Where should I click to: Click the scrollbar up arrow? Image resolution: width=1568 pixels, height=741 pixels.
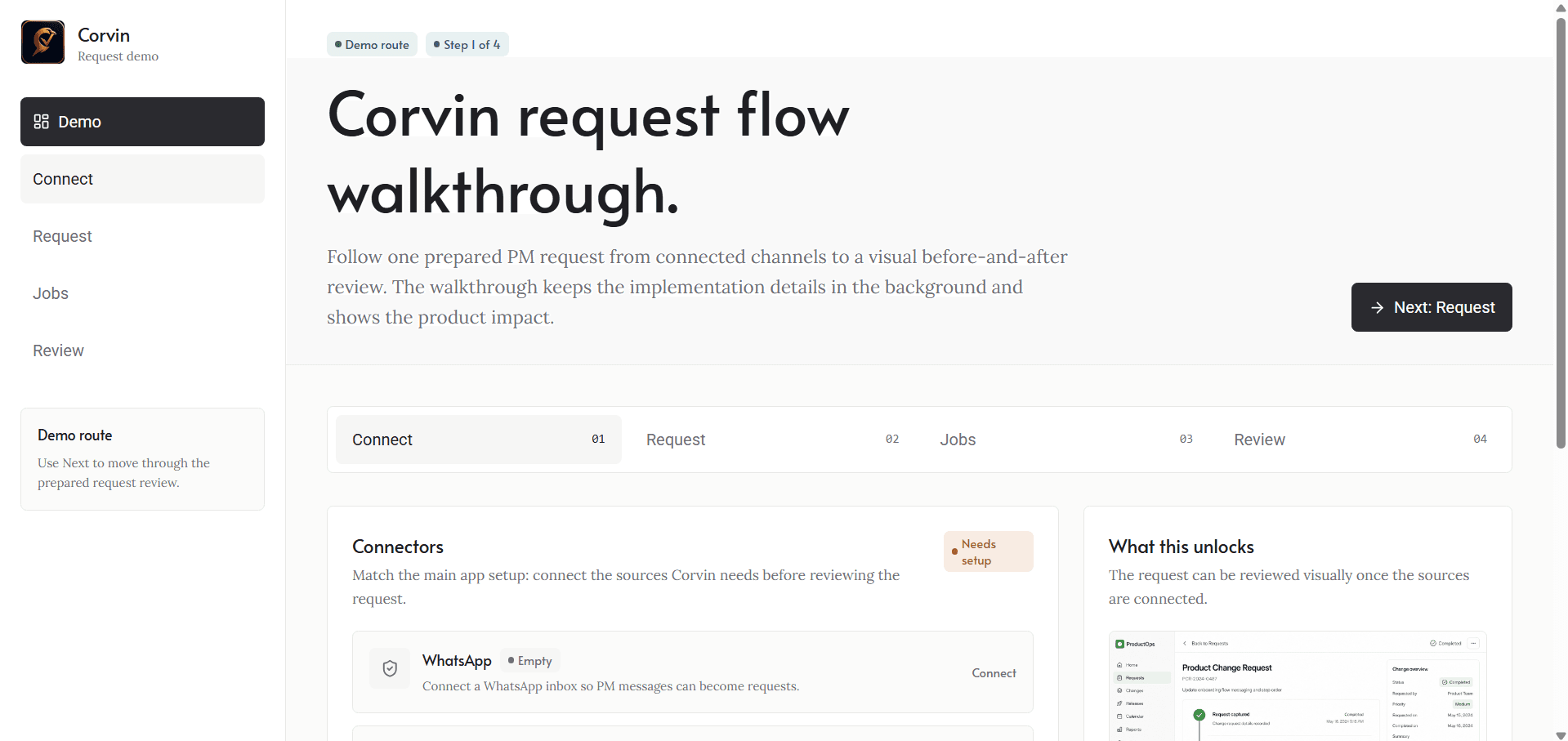pyautogui.click(x=1561, y=7)
